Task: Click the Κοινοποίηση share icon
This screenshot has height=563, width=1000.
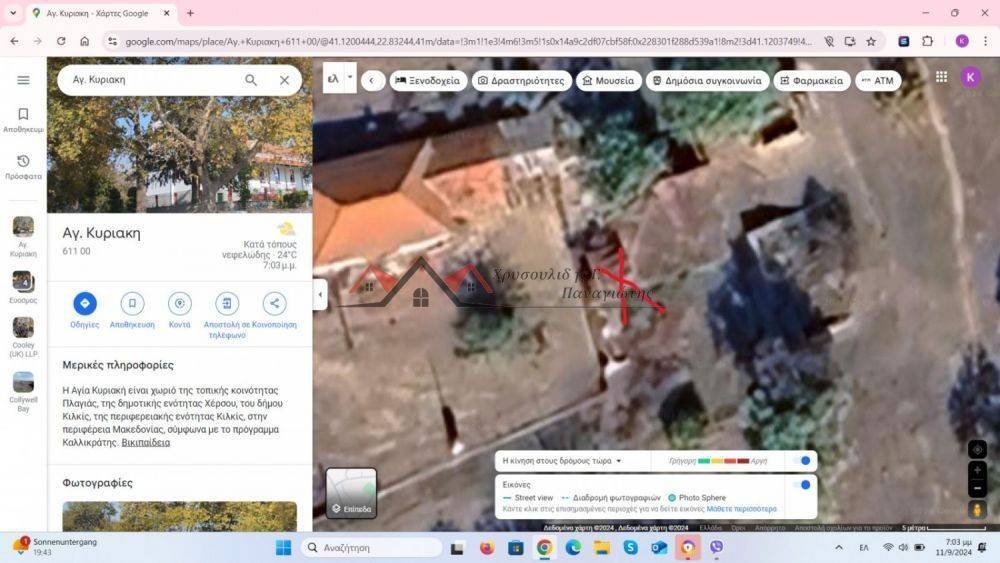Action: coord(274,304)
